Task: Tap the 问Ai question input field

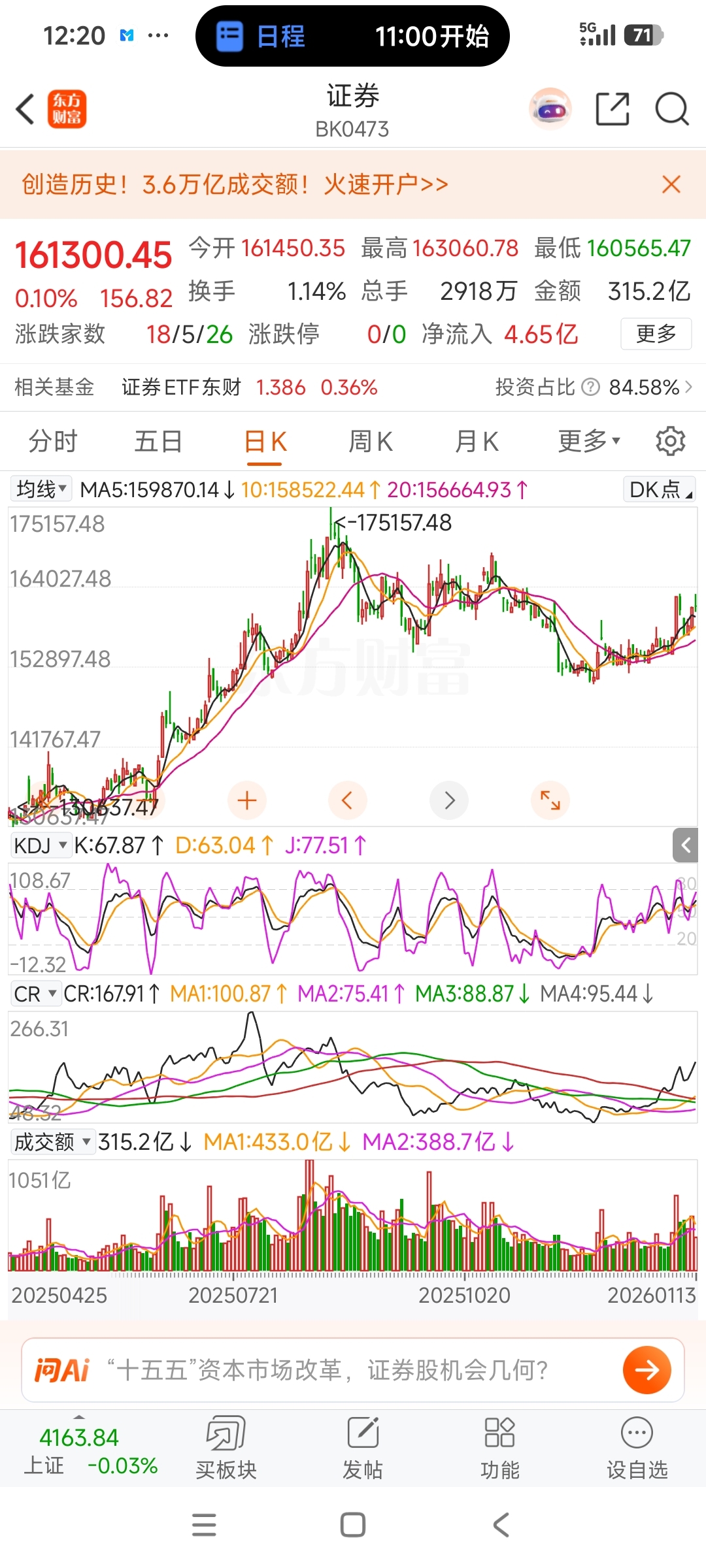Action: [x=353, y=1370]
